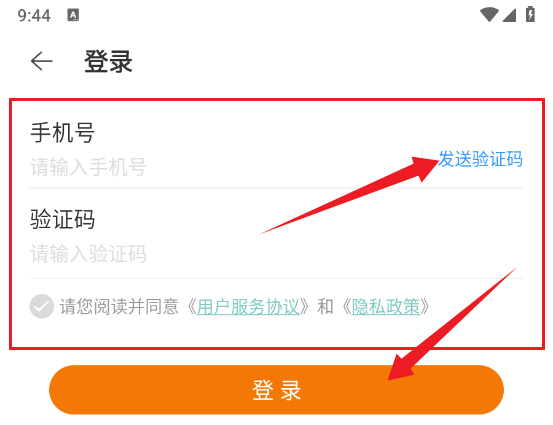Click the 和 text between policy links

tap(325, 306)
